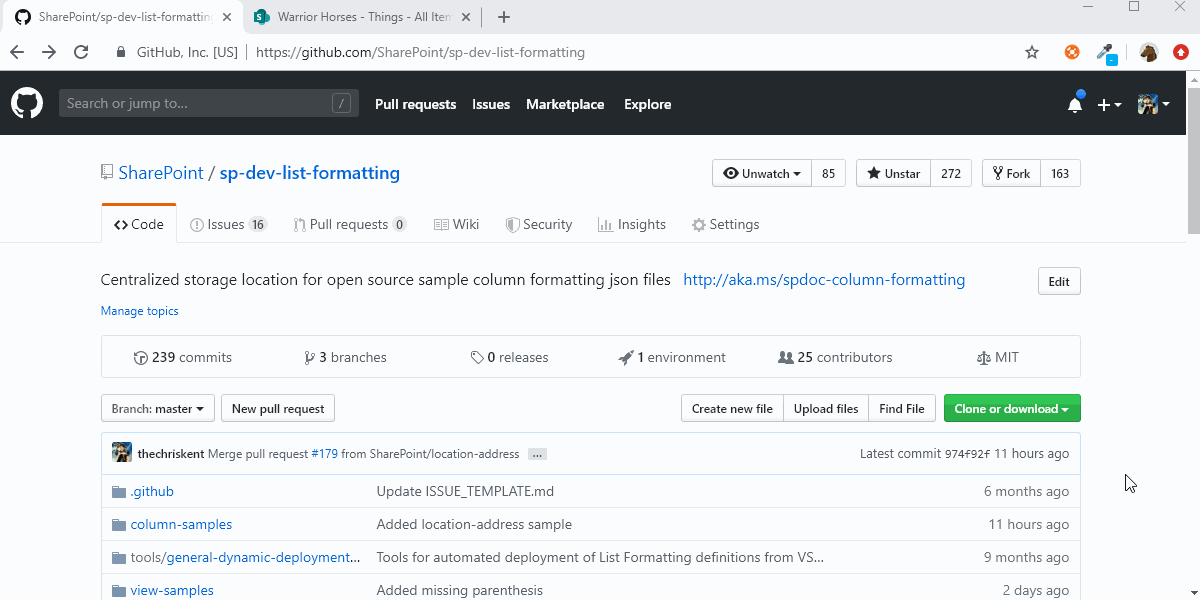Click Manage topics

point(140,311)
